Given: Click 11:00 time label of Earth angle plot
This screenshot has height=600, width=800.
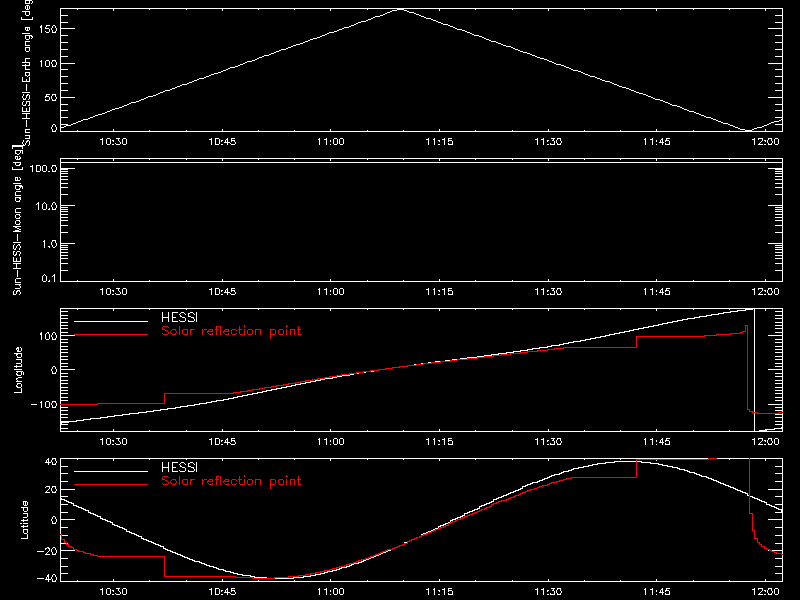Looking at the screenshot, I should (x=331, y=141).
